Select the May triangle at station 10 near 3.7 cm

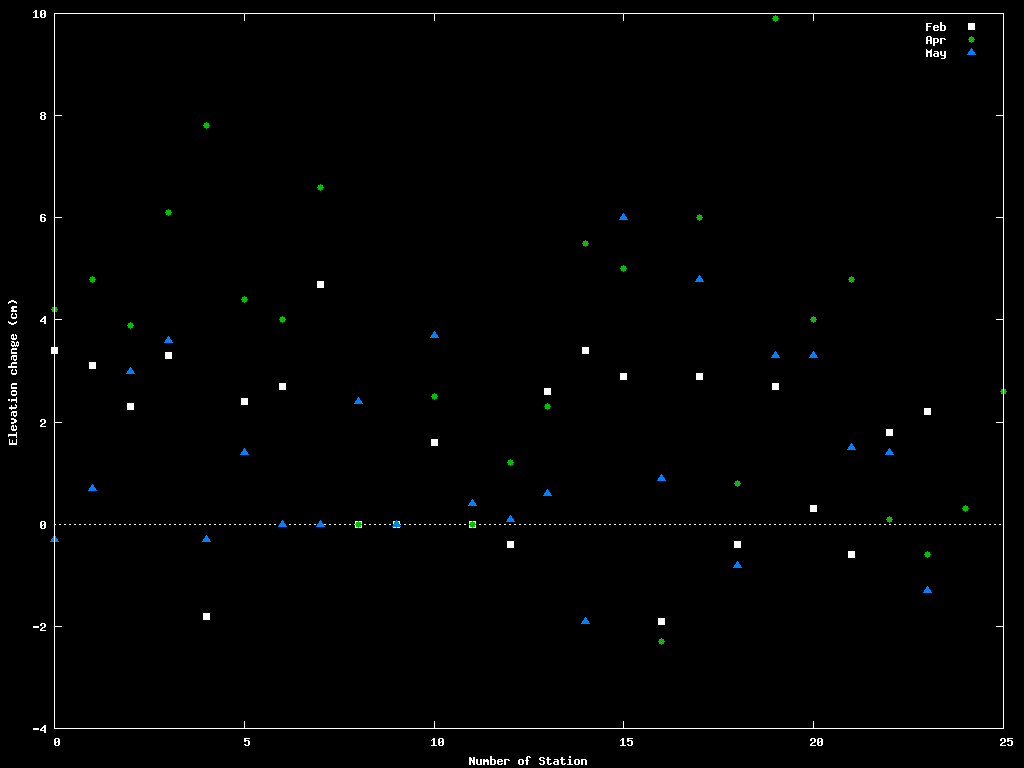click(x=434, y=335)
